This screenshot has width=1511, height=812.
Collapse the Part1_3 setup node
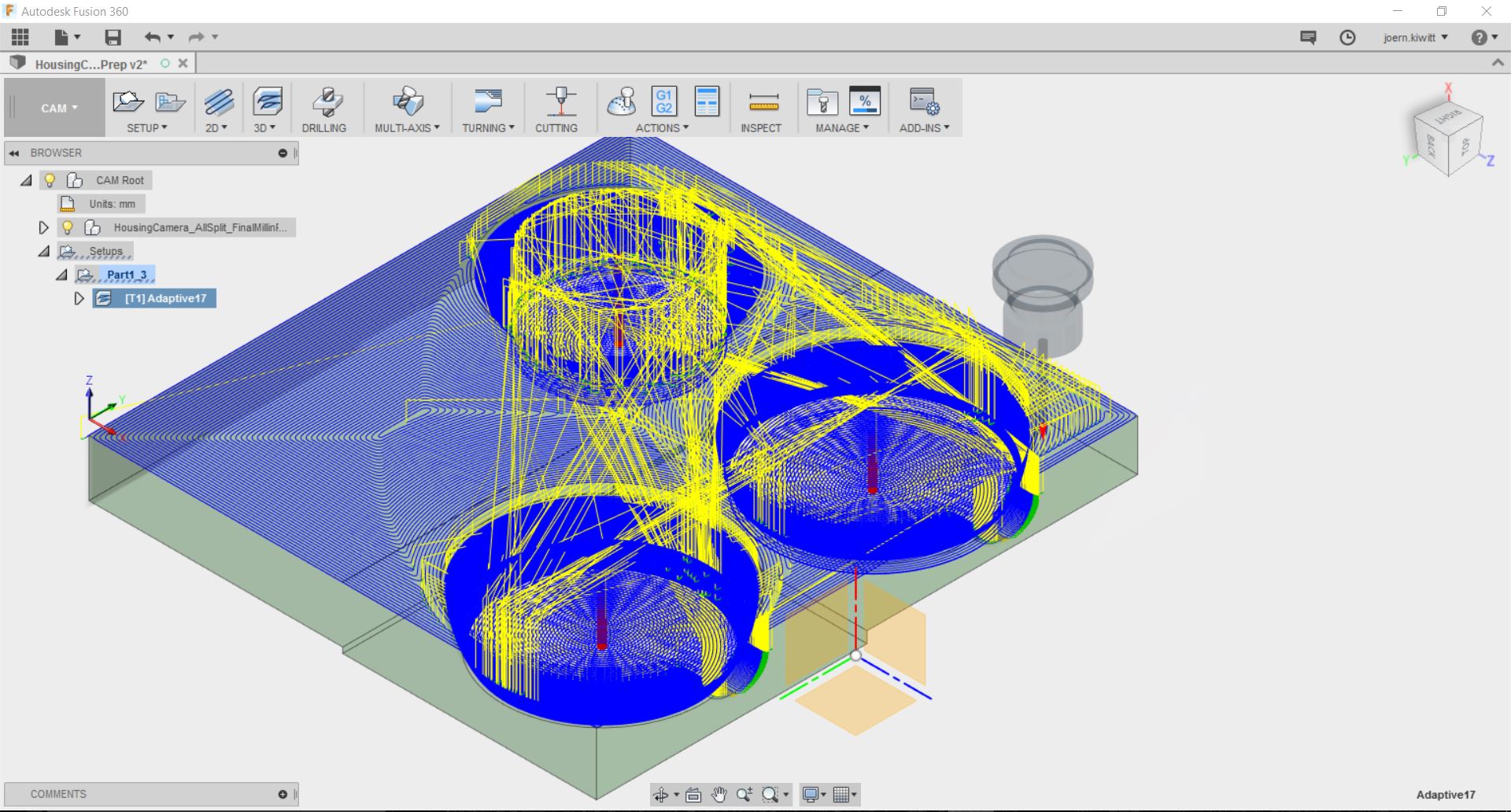pyautogui.click(x=61, y=275)
